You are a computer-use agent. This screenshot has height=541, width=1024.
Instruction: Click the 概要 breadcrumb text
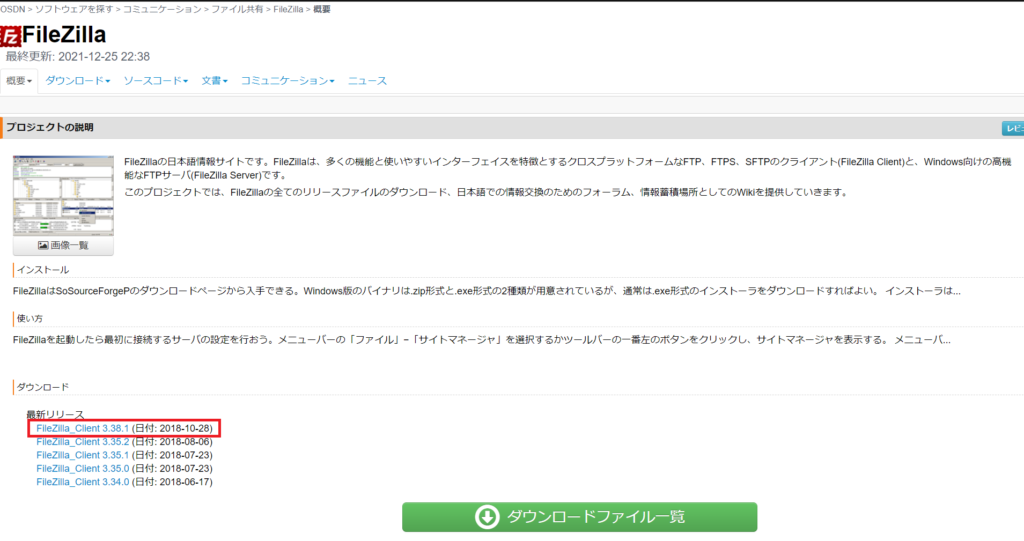point(322,9)
